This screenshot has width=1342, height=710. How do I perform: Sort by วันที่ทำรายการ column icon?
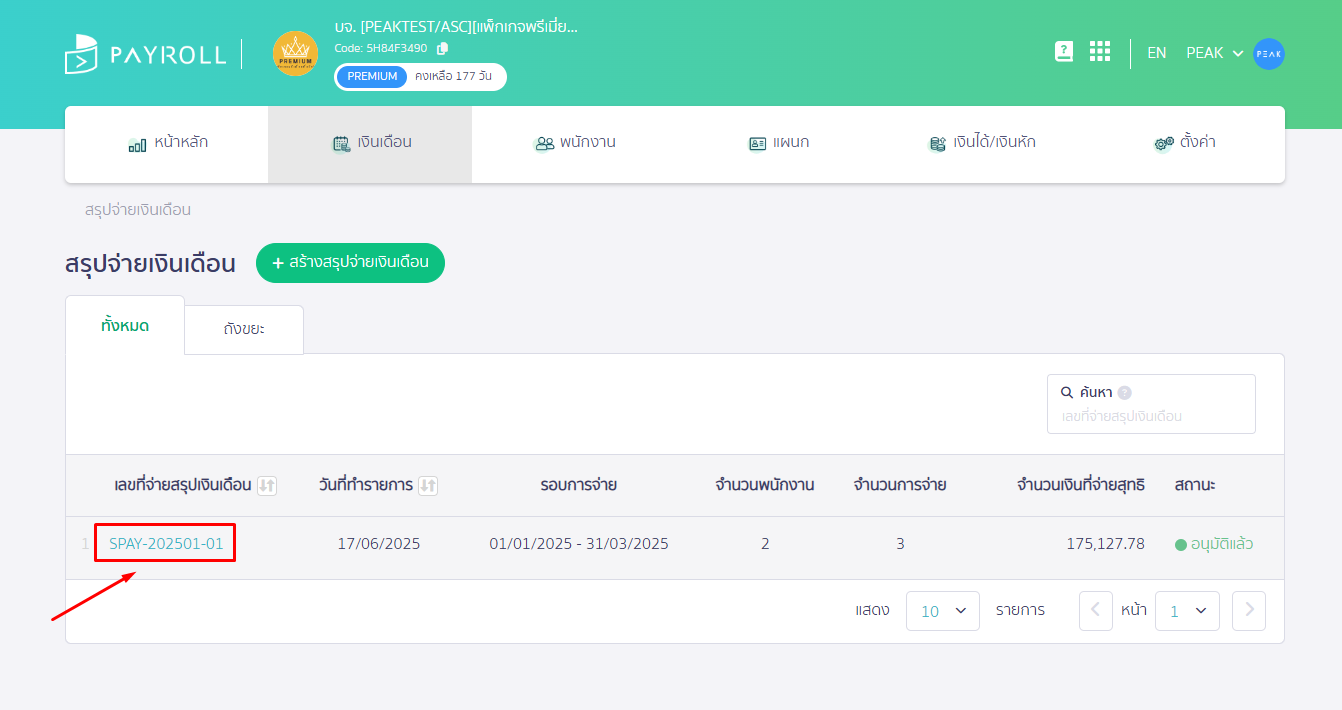click(x=428, y=486)
